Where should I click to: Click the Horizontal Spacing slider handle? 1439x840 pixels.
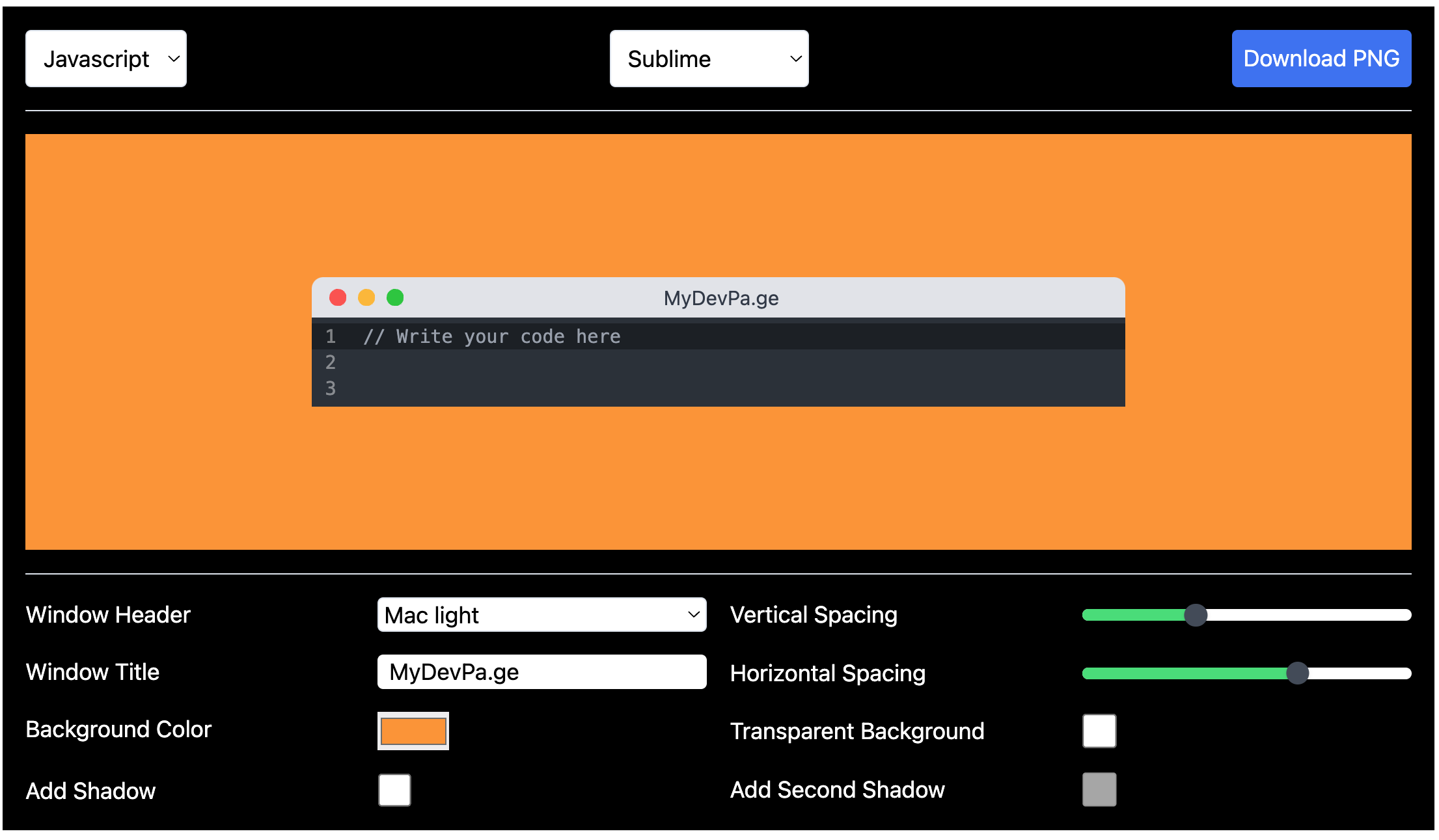(1297, 673)
